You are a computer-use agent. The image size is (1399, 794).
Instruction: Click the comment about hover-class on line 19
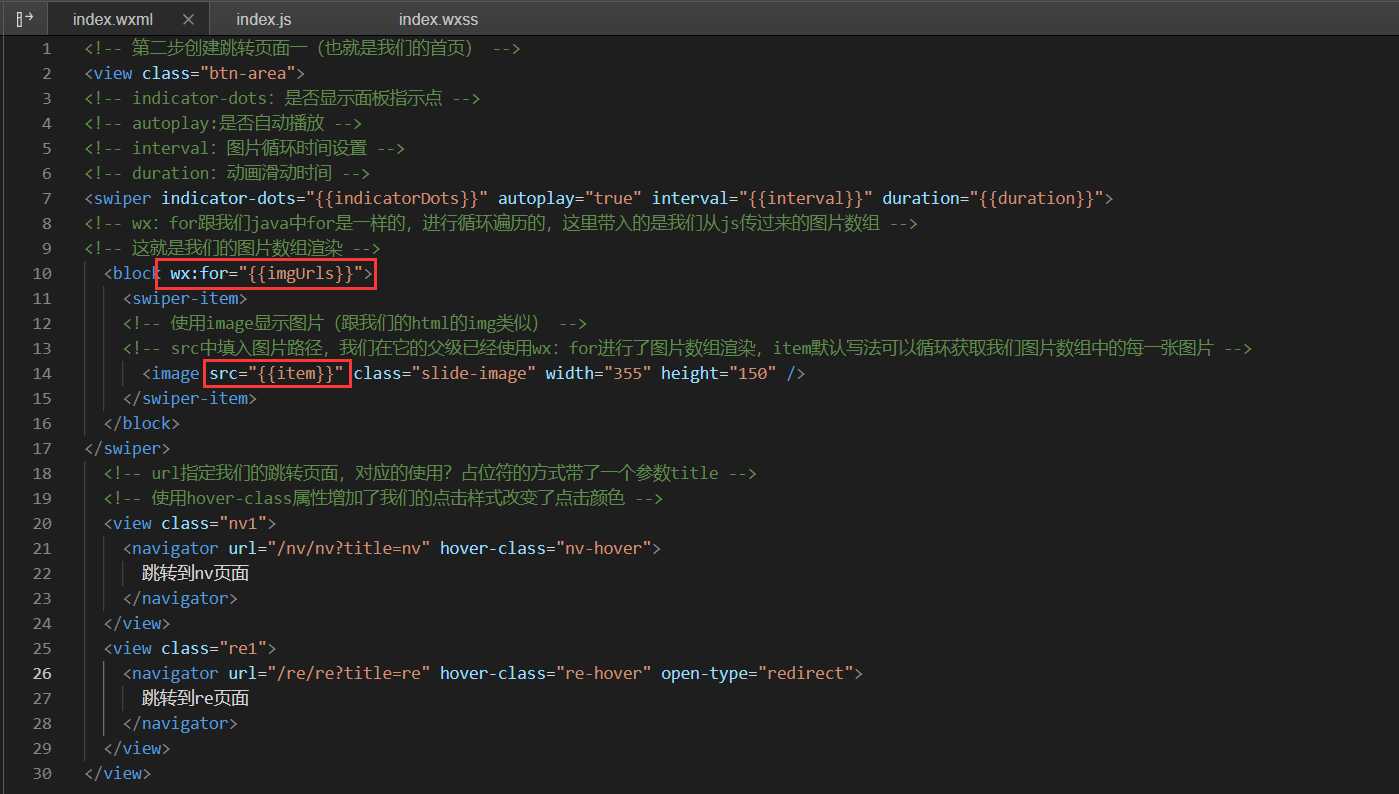click(x=384, y=498)
